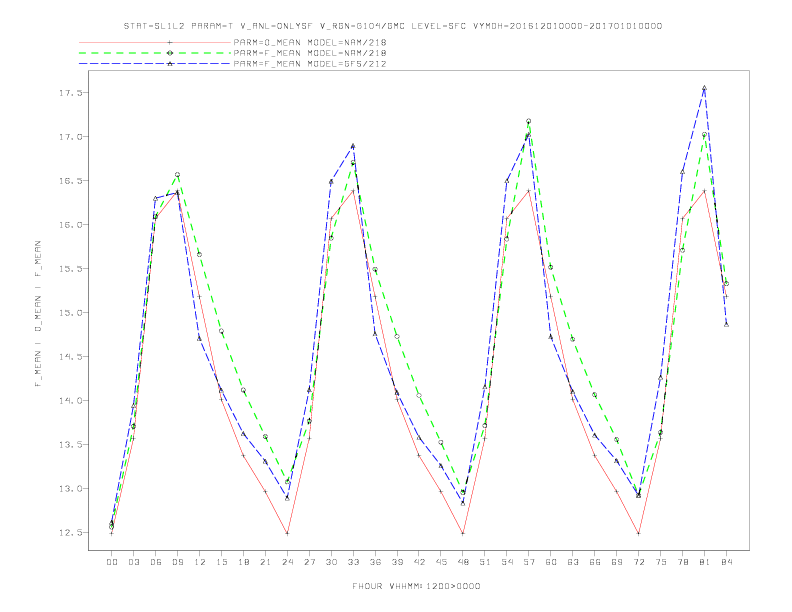Click forecast hour 15 on the x-axis
792x612 pixels.
coord(221,562)
